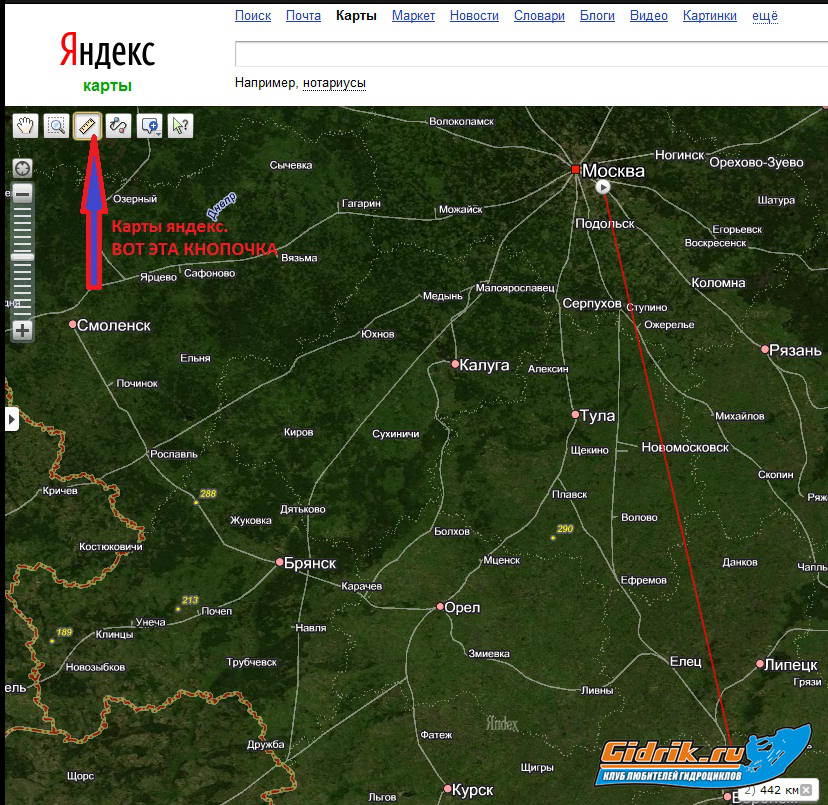Toggle the ruler distance measuring tool
The image size is (828, 805).
pos(87,125)
